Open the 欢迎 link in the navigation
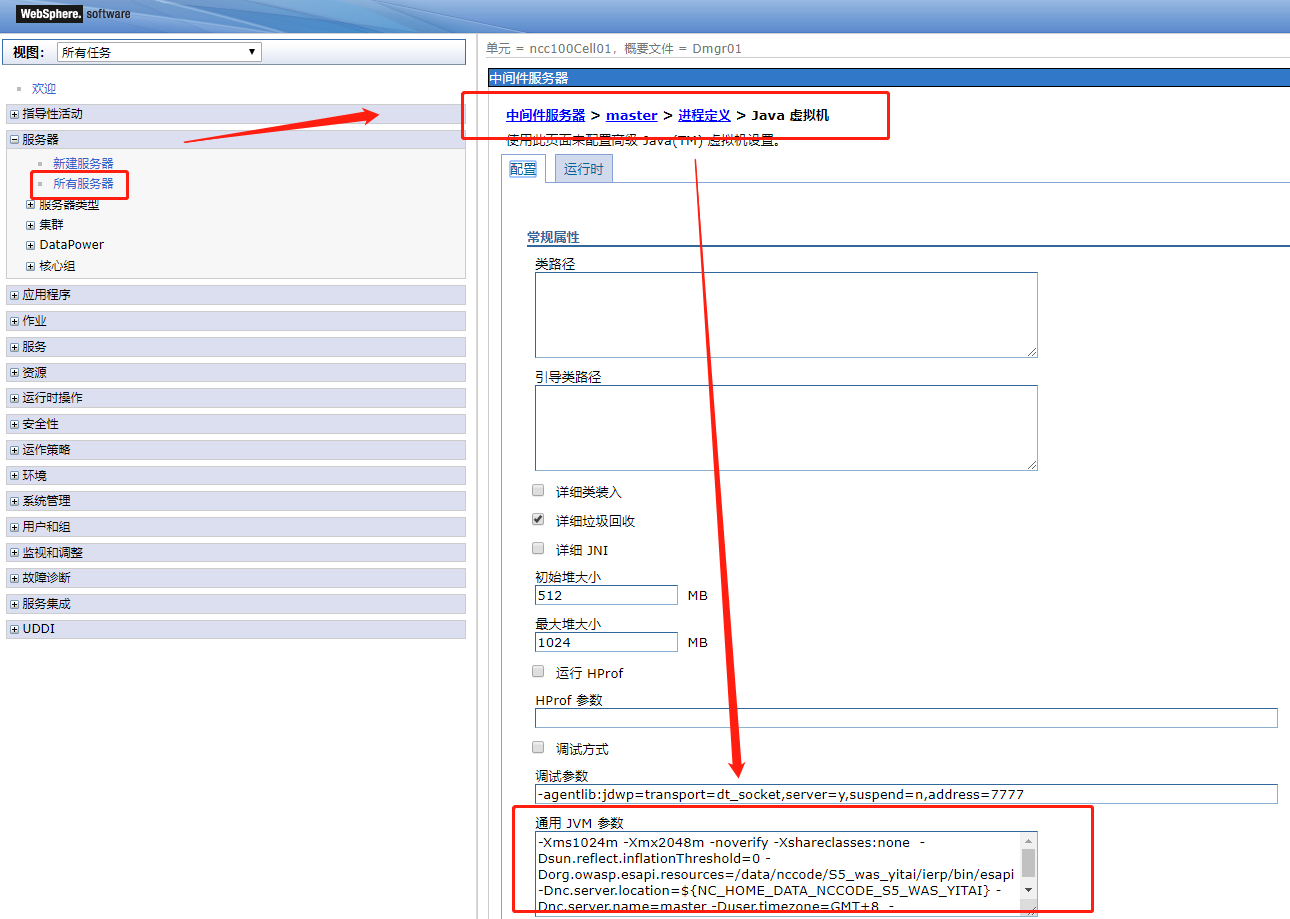The image size is (1290, 919). (x=44, y=89)
